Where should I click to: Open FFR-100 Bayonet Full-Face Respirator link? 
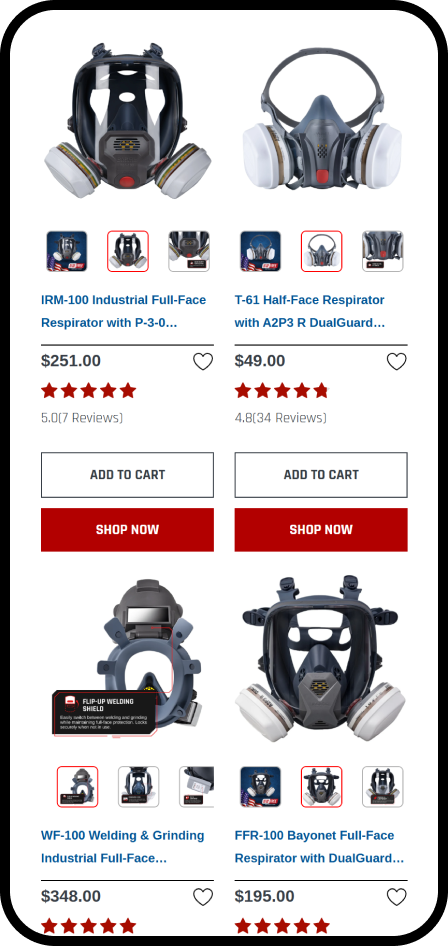pos(319,846)
